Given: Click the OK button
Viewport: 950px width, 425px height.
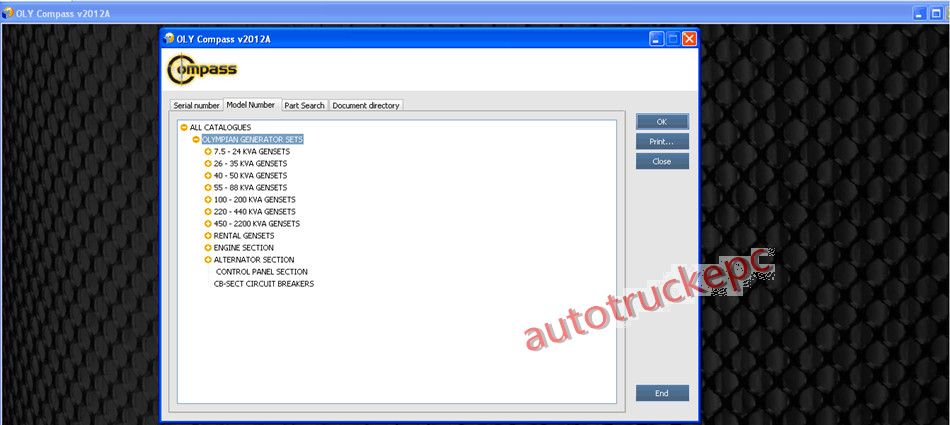Looking at the screenshot, I should coord(662,122).
